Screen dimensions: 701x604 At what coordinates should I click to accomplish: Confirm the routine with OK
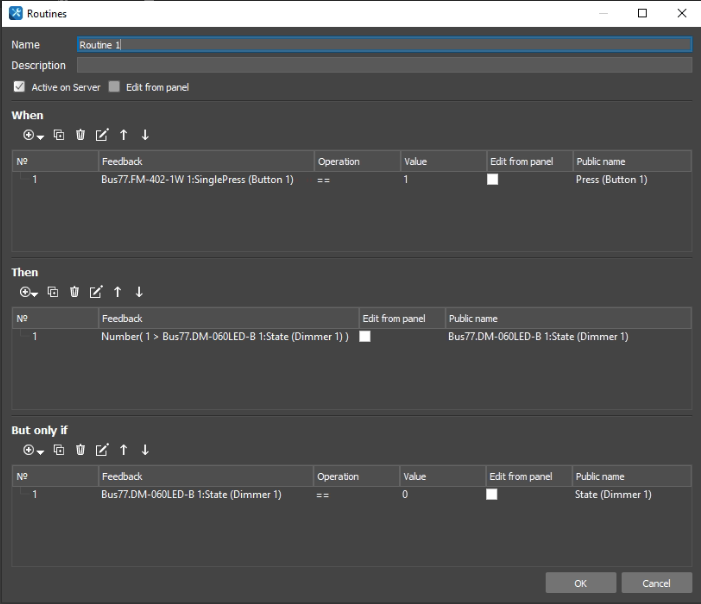click(x=580, y=583)
